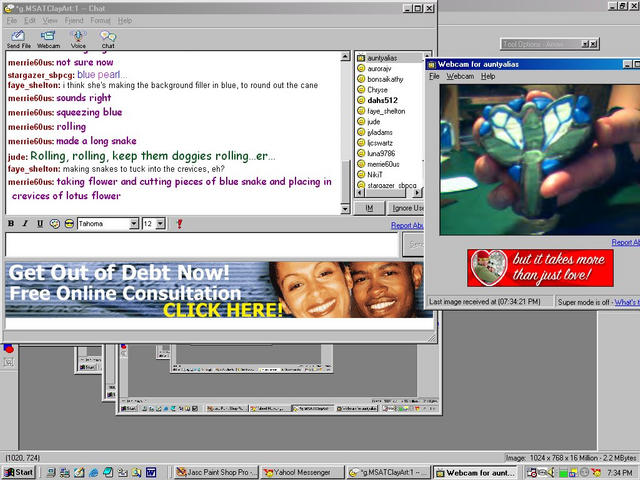Switch to Yahoo! Messenger taskbar item
This screenshot has height=480, width=640.
(x=303, y=472)
